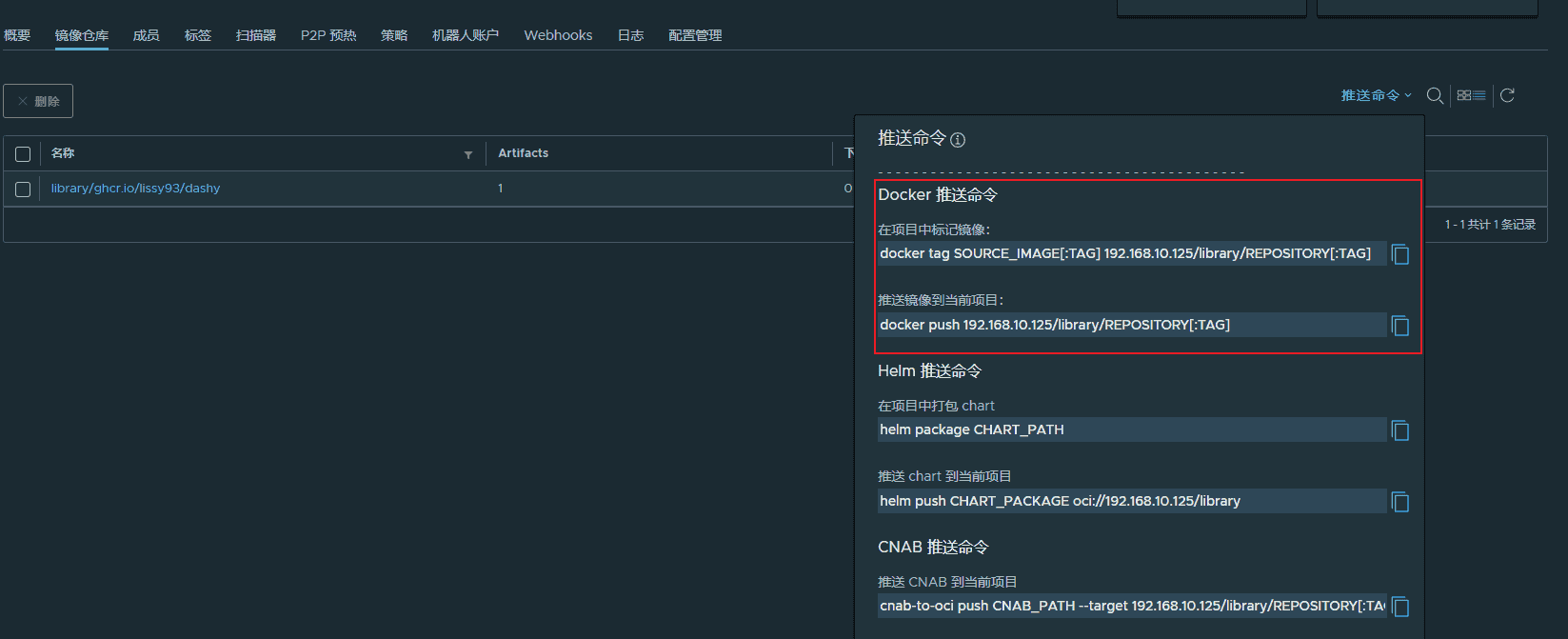This screenshot has height=639, width=1568.
Task: Copy the docker tag command
Action: [1400, 254]
